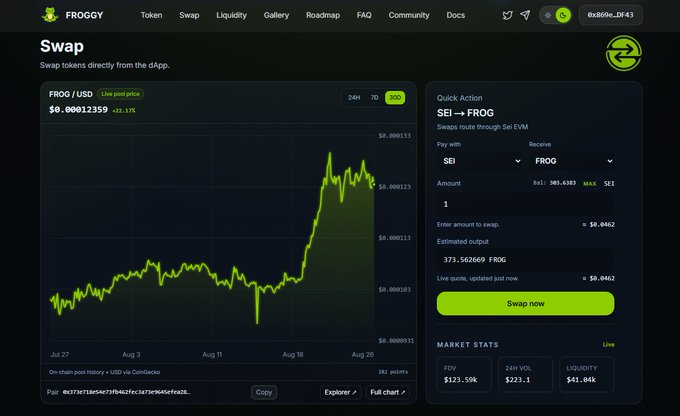Open the Docs nav item

pyautogui.click(x=456, y=15)
